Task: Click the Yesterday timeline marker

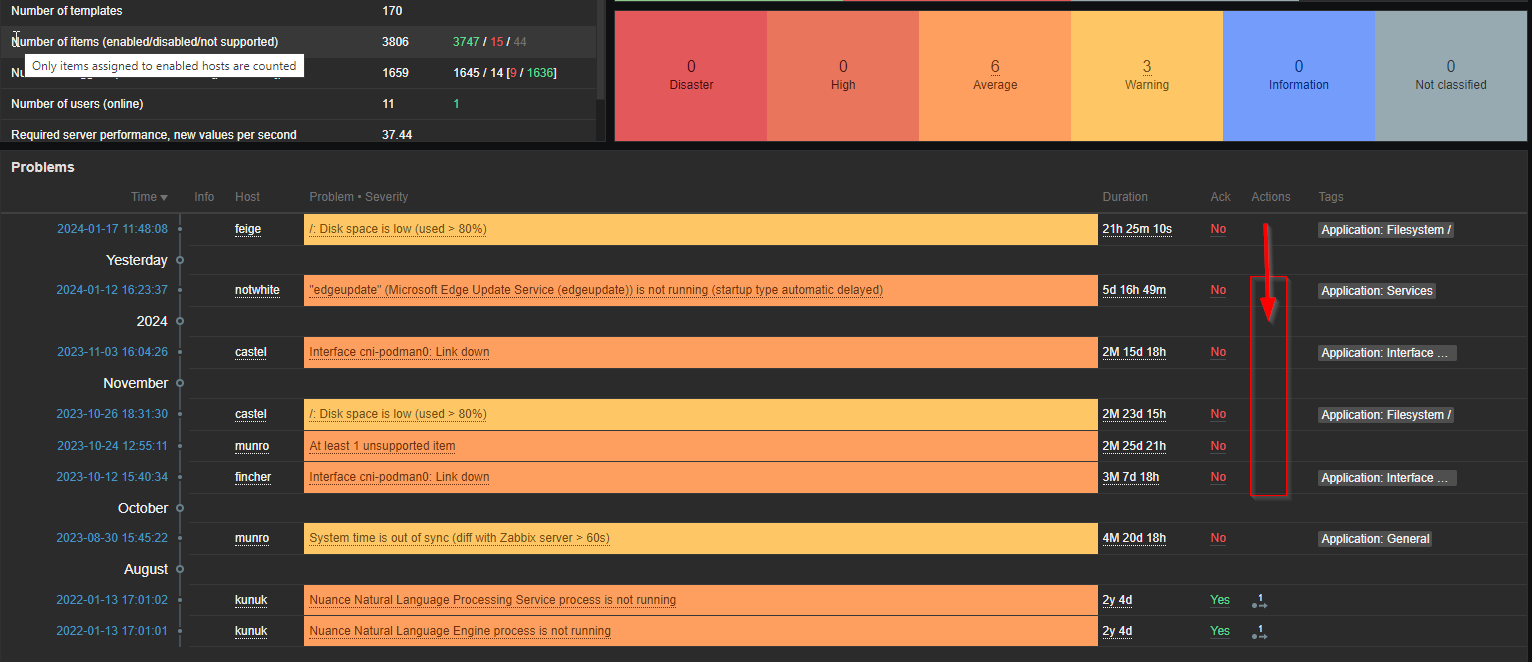Action: pos(137,260)
